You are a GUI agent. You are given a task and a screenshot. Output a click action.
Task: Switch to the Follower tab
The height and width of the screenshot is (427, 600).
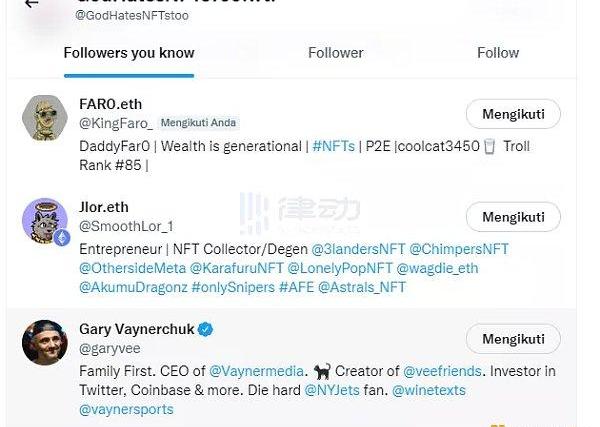click(336, 53)
